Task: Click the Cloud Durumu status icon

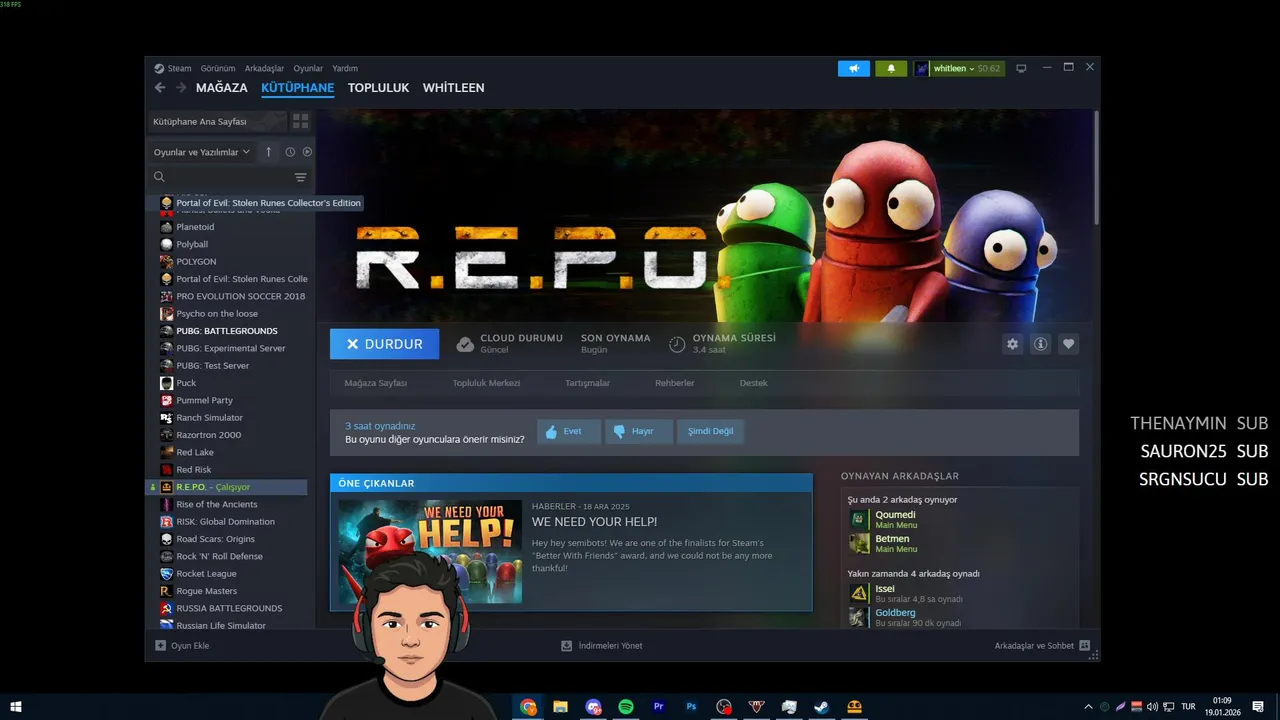Action: 465,344
